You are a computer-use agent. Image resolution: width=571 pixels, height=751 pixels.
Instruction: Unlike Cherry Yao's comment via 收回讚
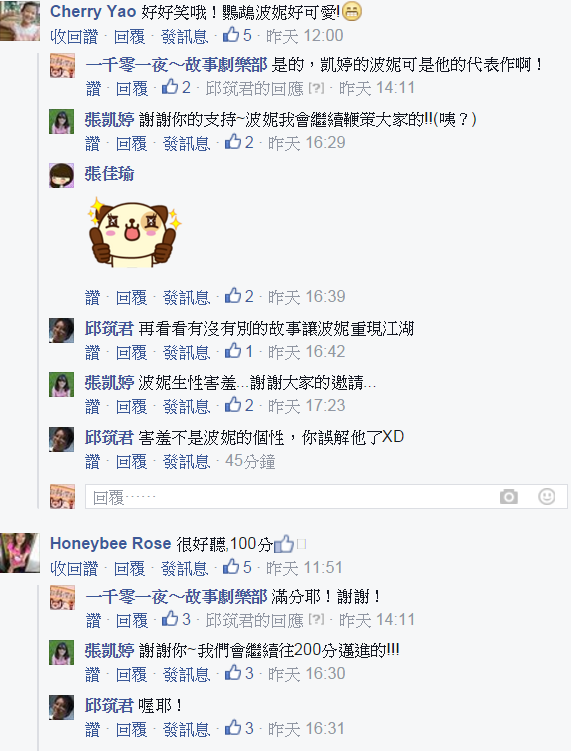pos(74,36)
